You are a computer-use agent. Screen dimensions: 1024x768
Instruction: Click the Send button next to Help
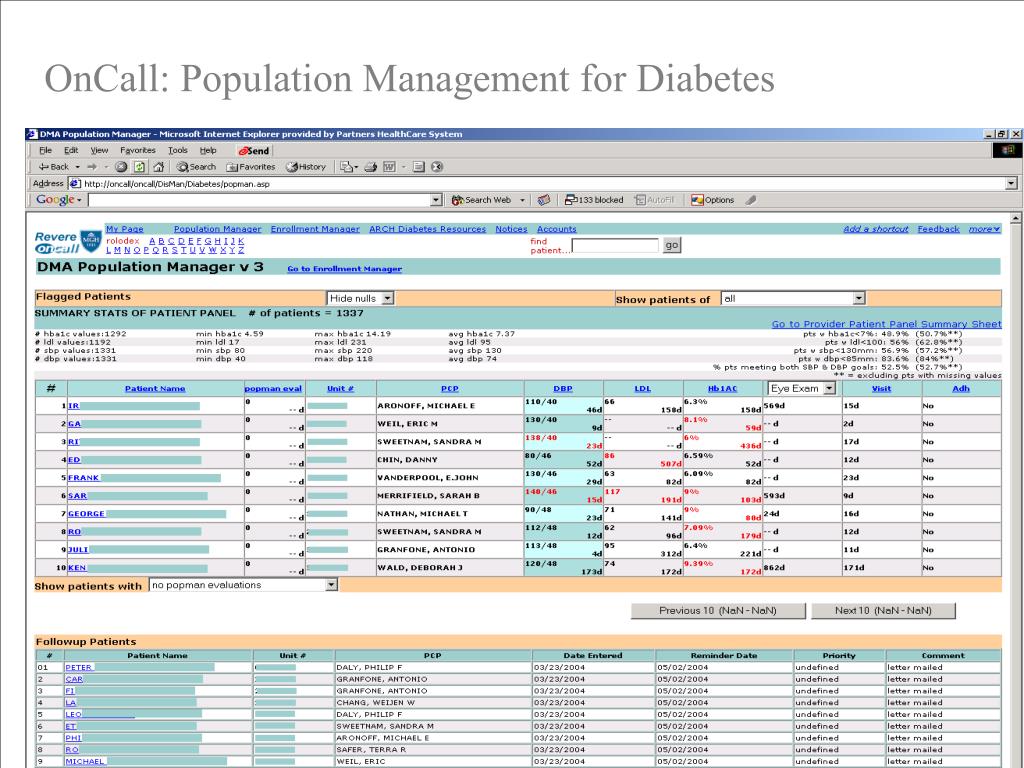[253, 151]
